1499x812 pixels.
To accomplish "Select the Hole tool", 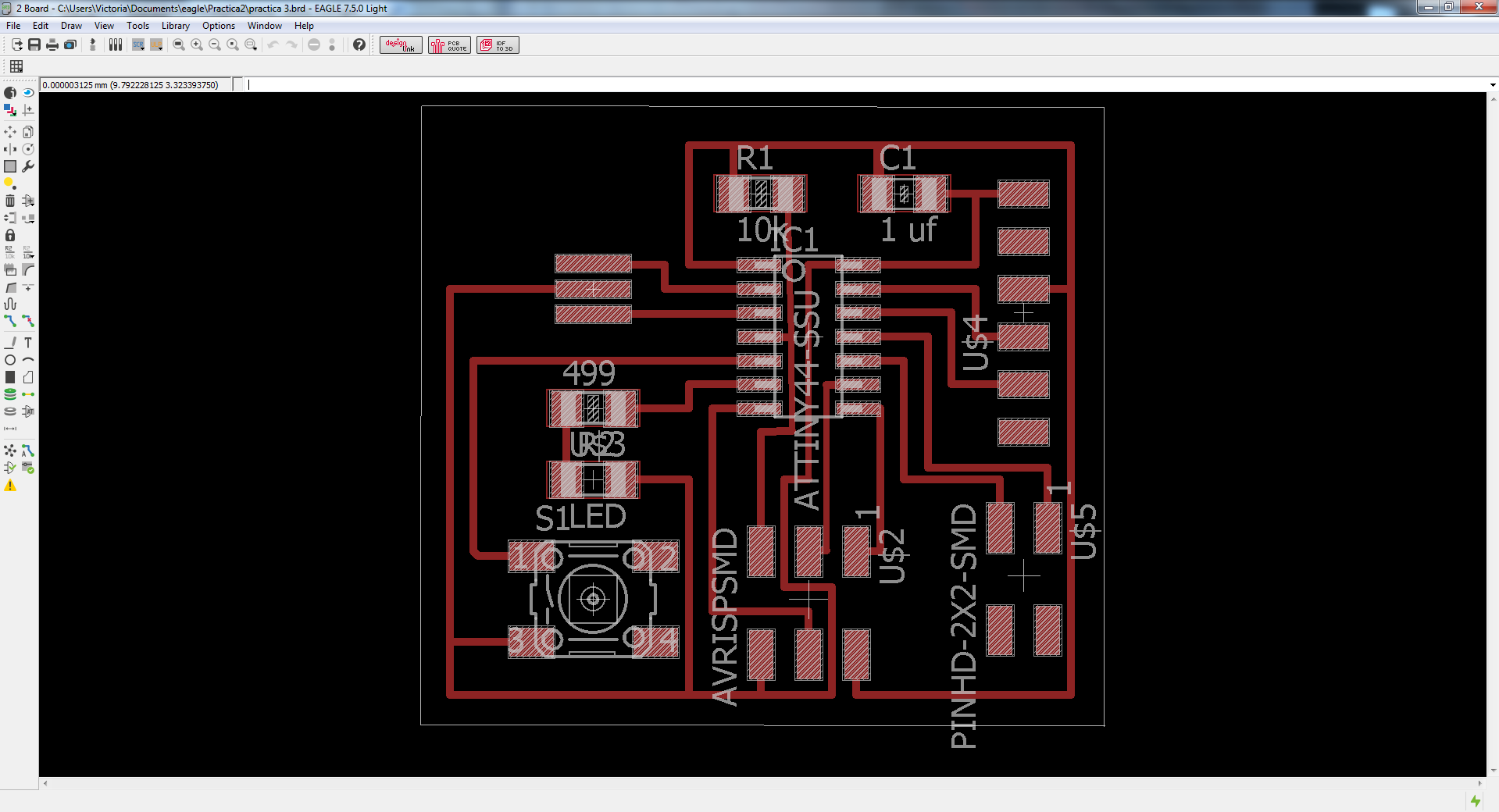I will pyautogui.click(x=10, y=411).
